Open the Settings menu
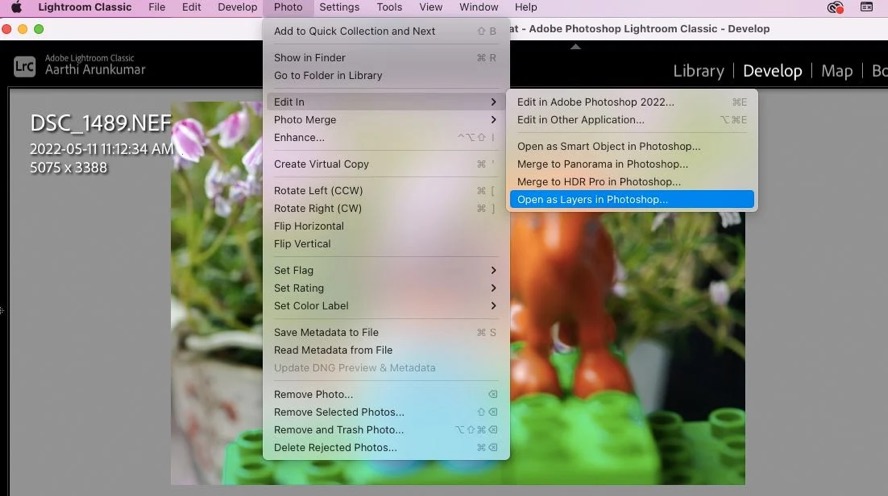Screen dimensions: 888x496 [x=339, y=7]
